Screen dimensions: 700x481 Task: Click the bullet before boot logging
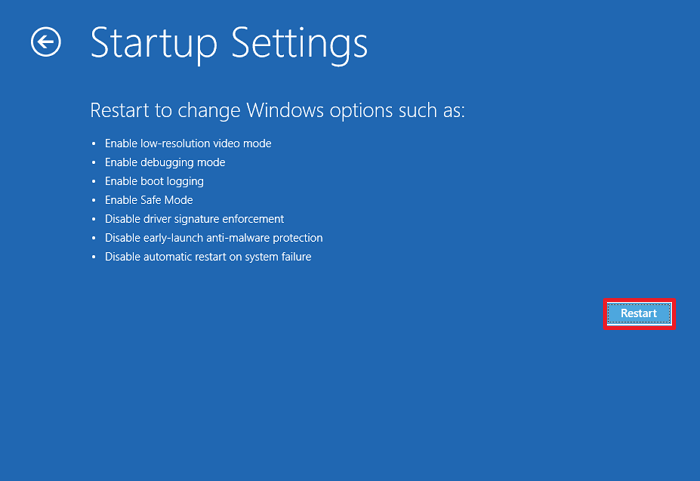[94, 182]
